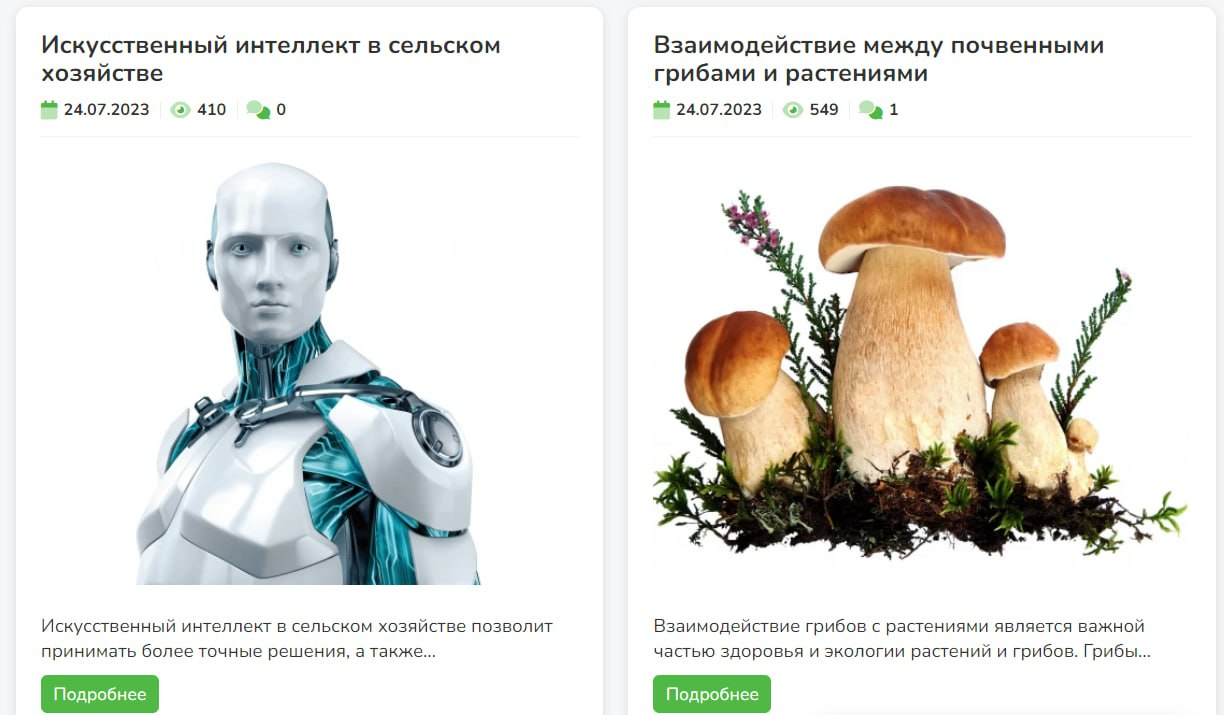Click the 410 views count
This screenshot has width=1224, height=715.
coord(211,110)
